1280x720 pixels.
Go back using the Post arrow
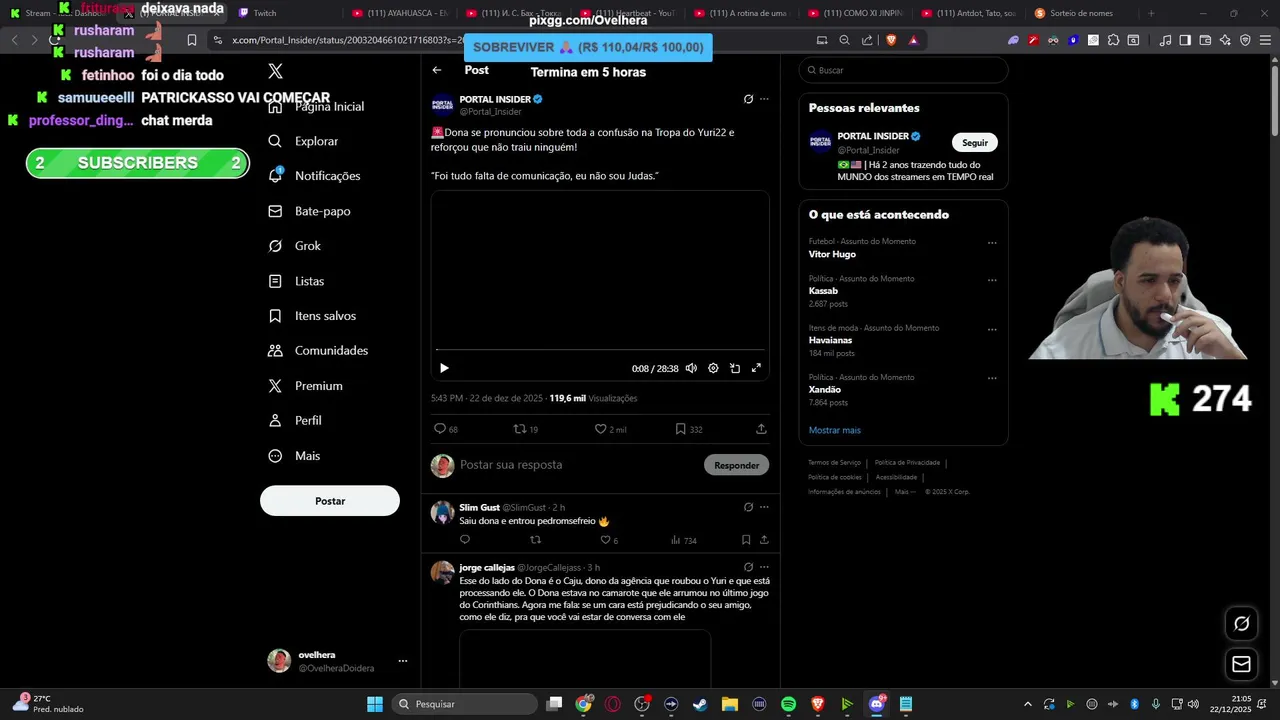coord(437,70)
